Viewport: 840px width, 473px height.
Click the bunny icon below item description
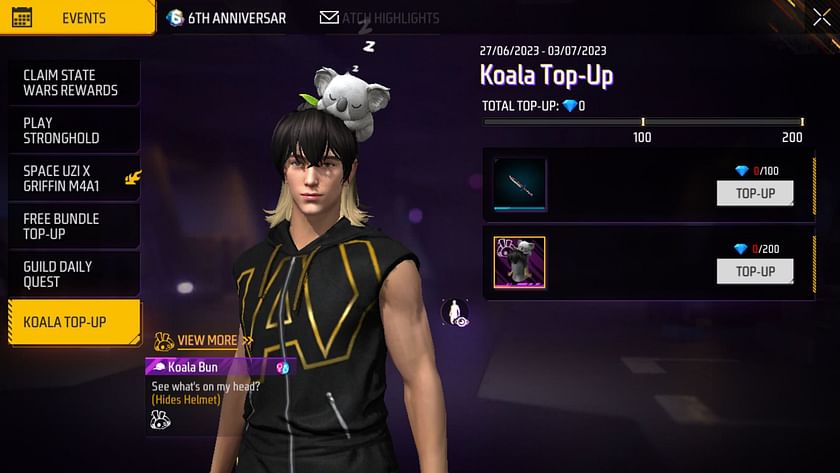(x=160, y=420)
